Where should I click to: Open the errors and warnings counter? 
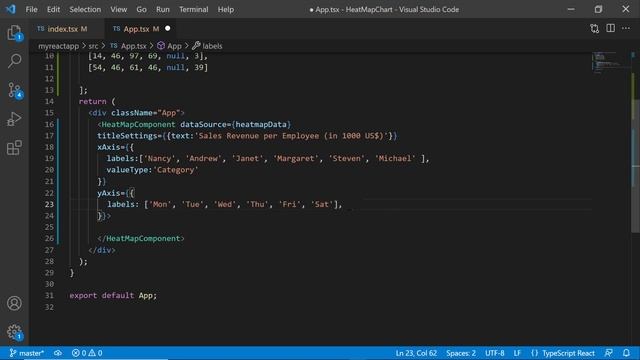click(87, 353)
